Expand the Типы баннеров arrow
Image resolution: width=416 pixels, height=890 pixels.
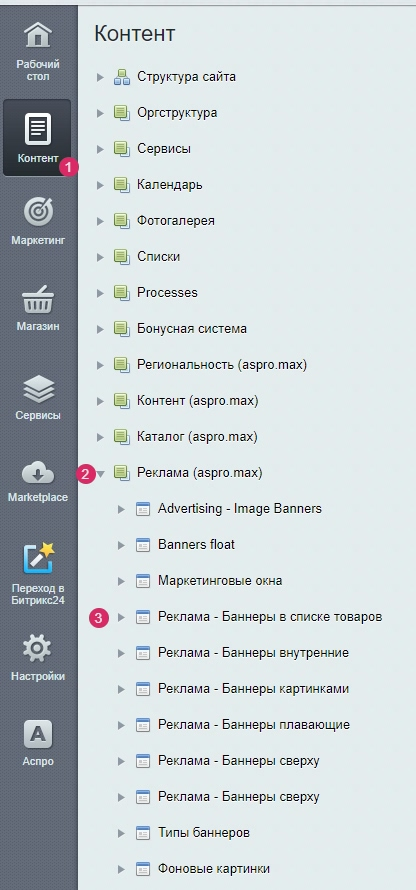click(x=121, y=833)
